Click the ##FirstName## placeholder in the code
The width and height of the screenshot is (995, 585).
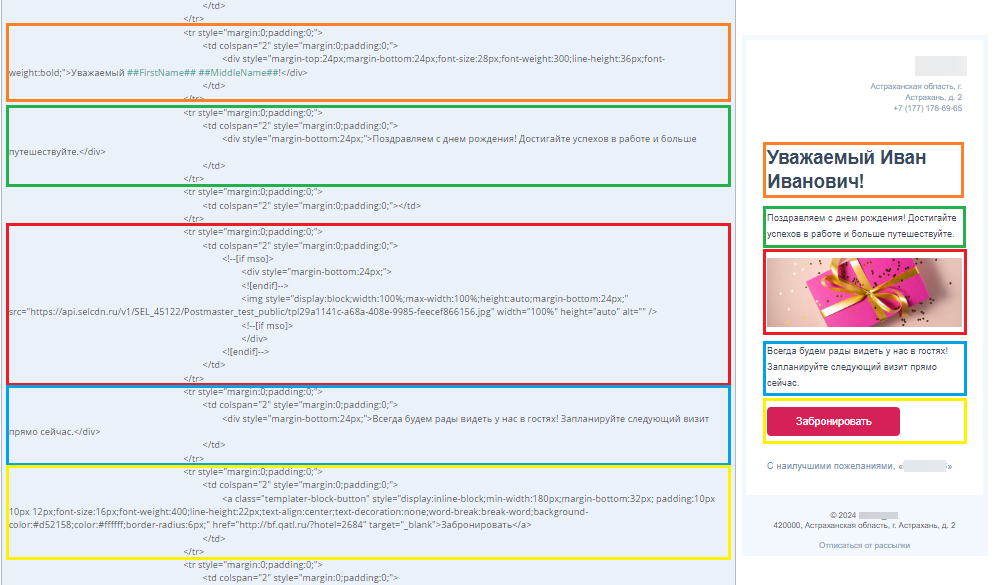point(161,73)
